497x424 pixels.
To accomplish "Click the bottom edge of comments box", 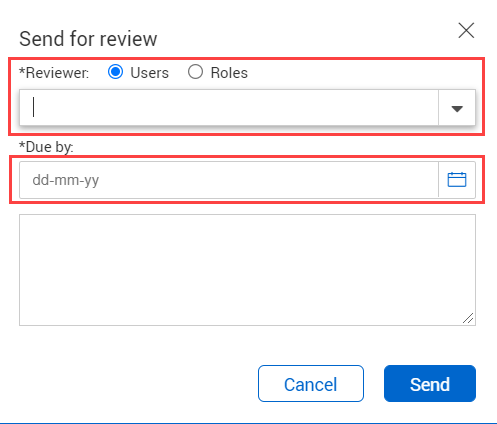I will 247,325.
